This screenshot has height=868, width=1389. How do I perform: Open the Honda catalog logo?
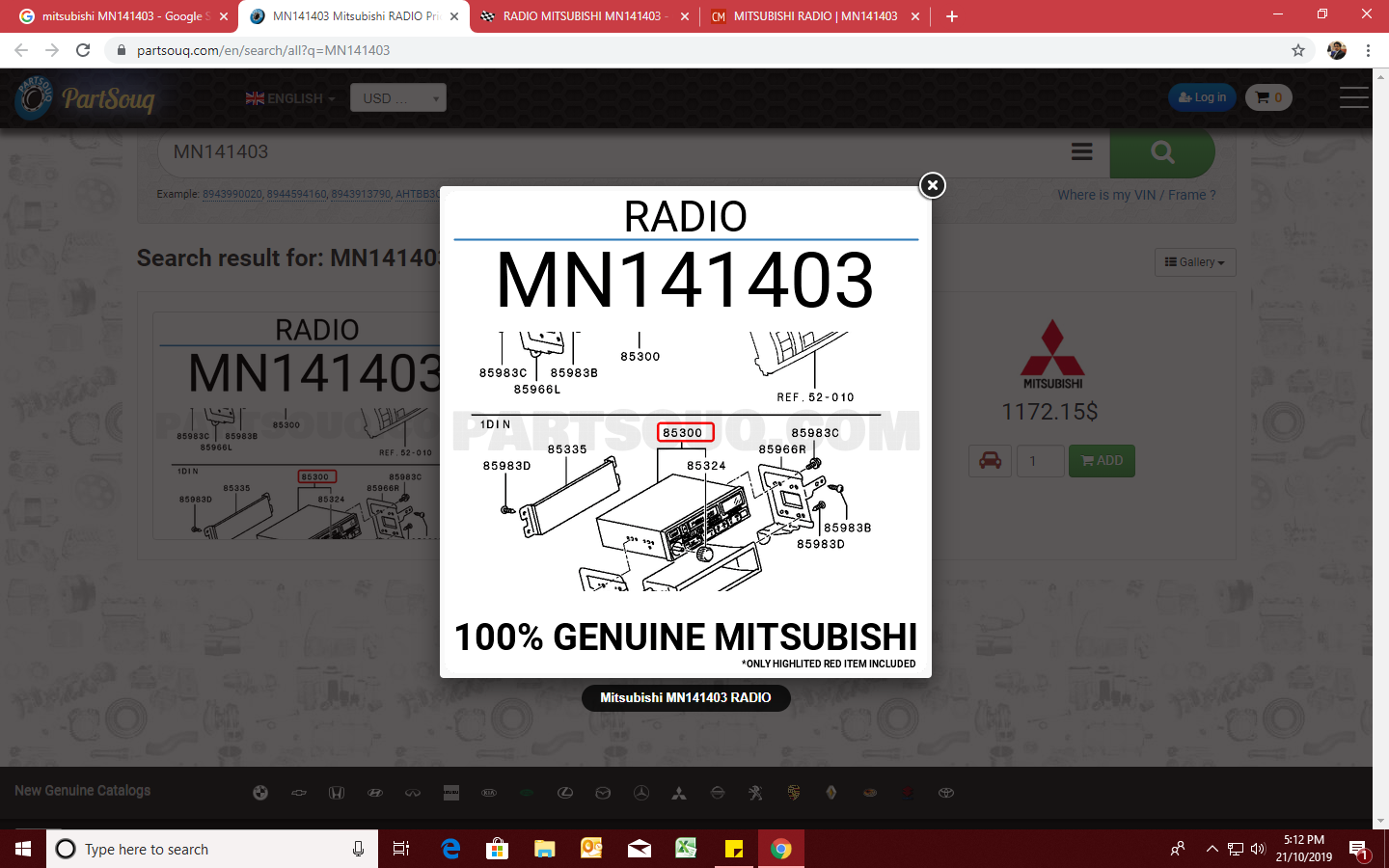point(337,793)
